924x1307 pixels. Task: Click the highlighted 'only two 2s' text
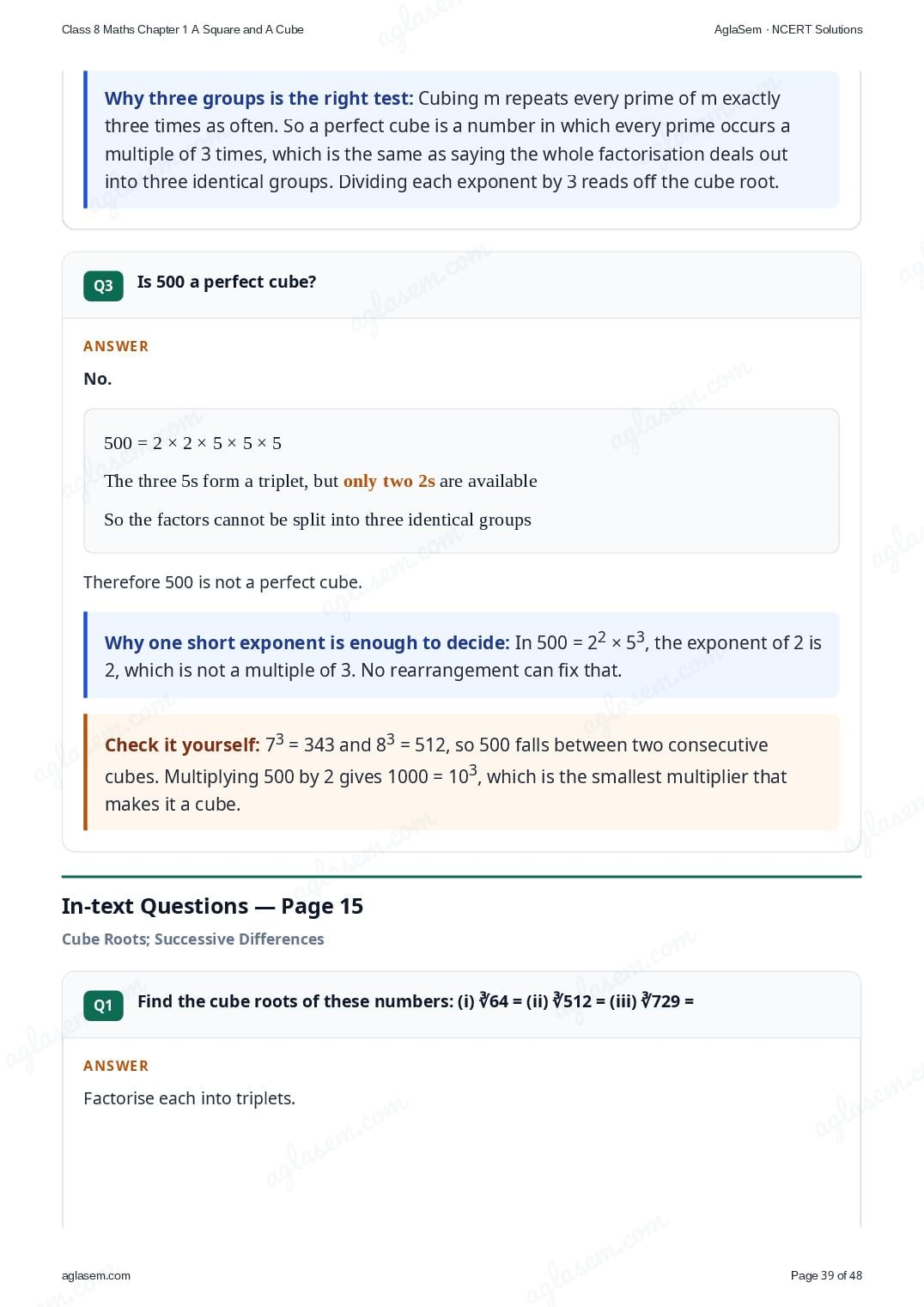point(389,481)
